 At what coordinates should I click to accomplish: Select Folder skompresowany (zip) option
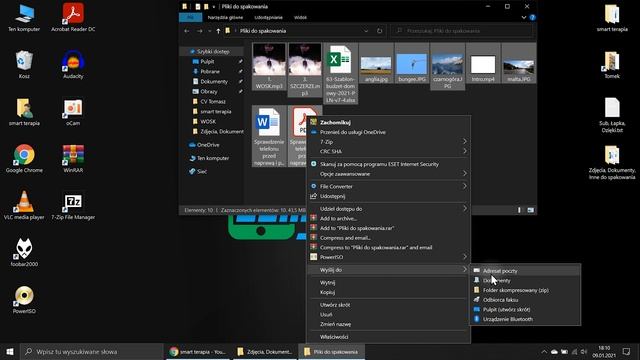pyautogui.click(x=525, y=290)
